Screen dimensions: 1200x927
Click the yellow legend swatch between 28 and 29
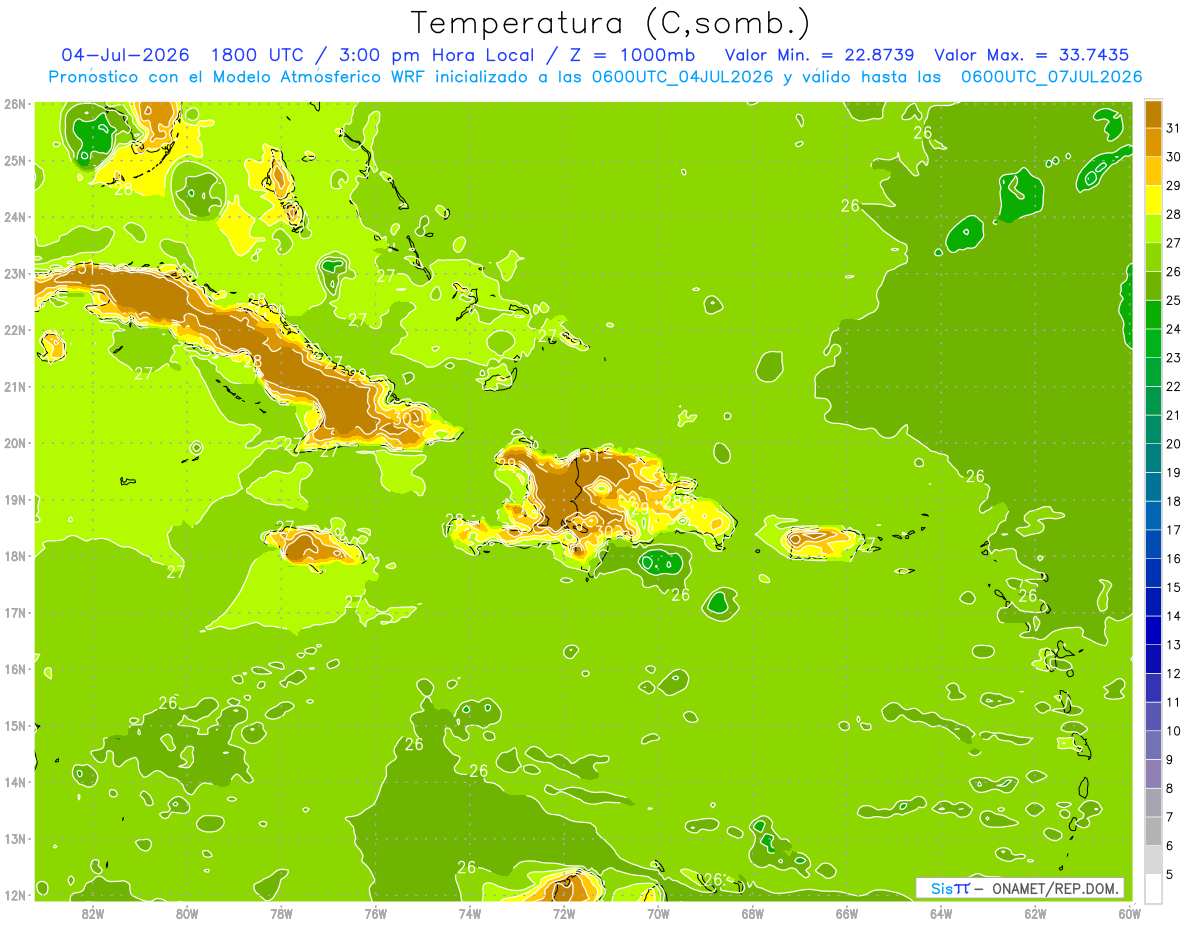(x=1153, y=199)
